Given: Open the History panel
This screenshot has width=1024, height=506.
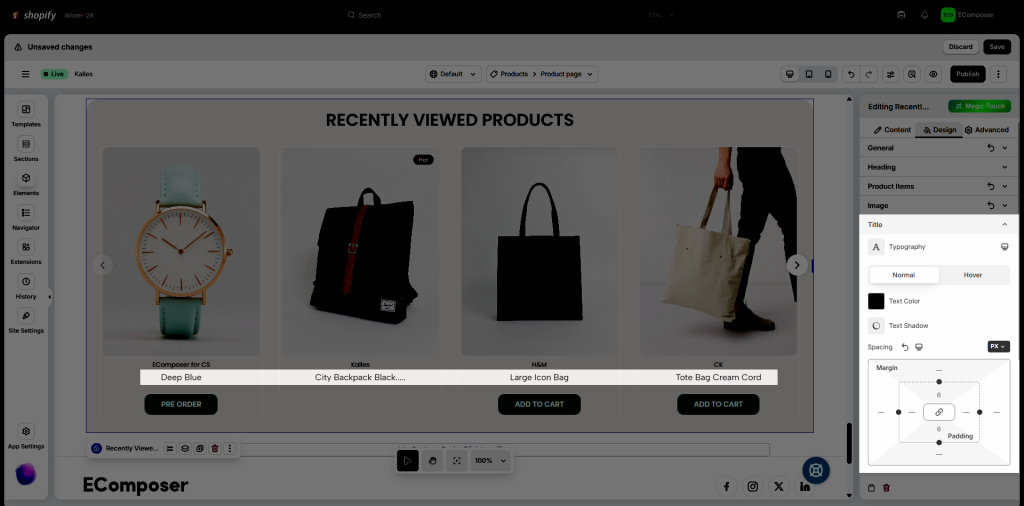Looking at the screenshot, I should [x=26, y=286].
